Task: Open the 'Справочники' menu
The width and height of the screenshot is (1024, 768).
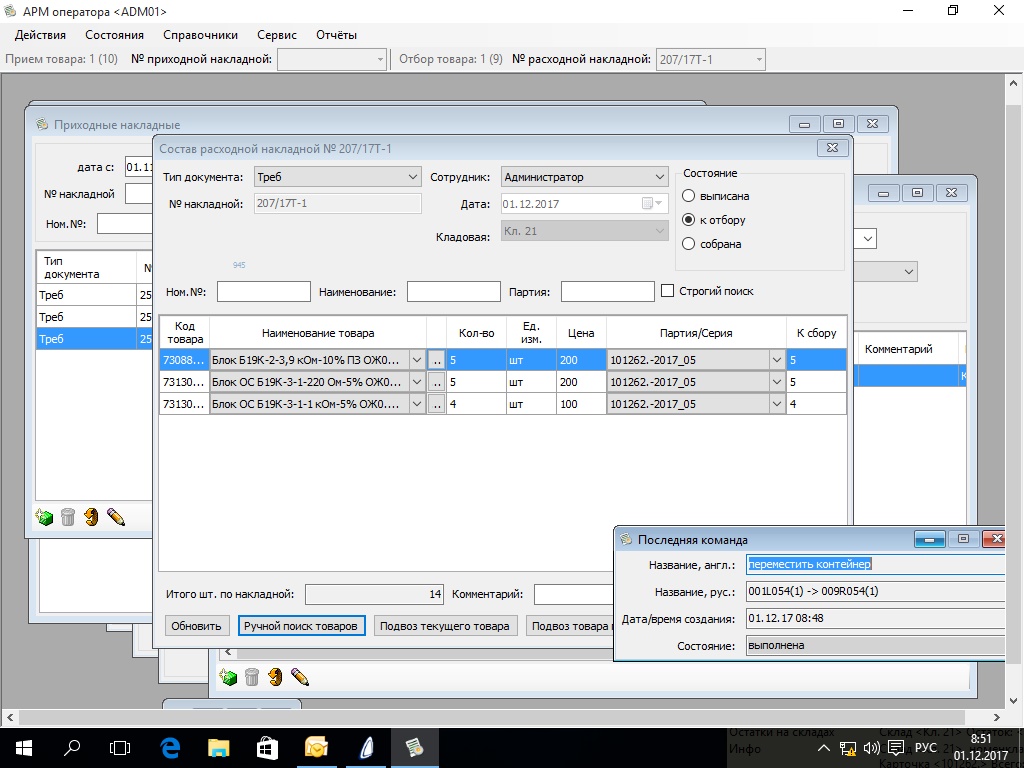Action: (200, 35)
